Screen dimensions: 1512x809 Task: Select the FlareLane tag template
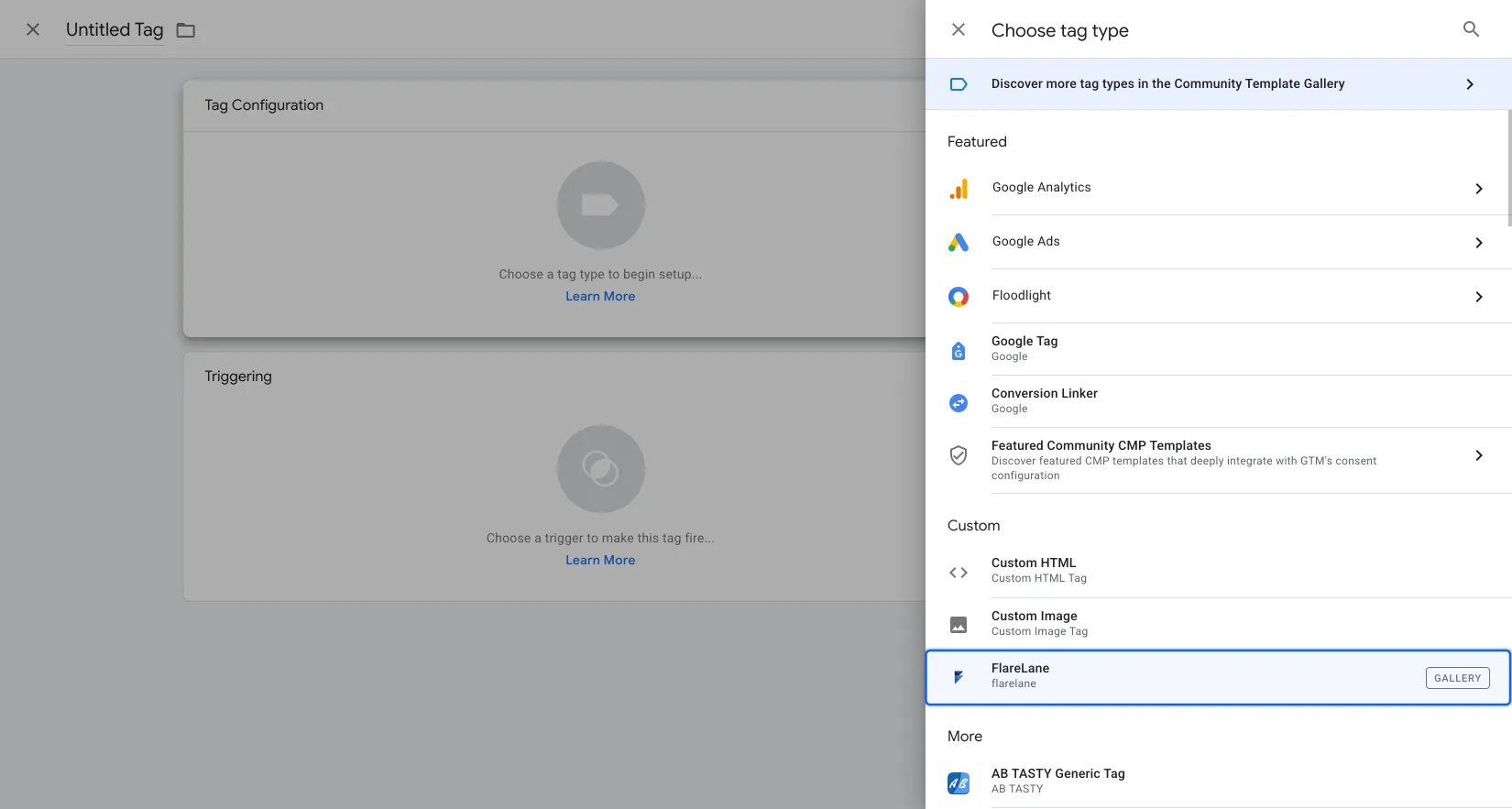[x=1218, y=677]
